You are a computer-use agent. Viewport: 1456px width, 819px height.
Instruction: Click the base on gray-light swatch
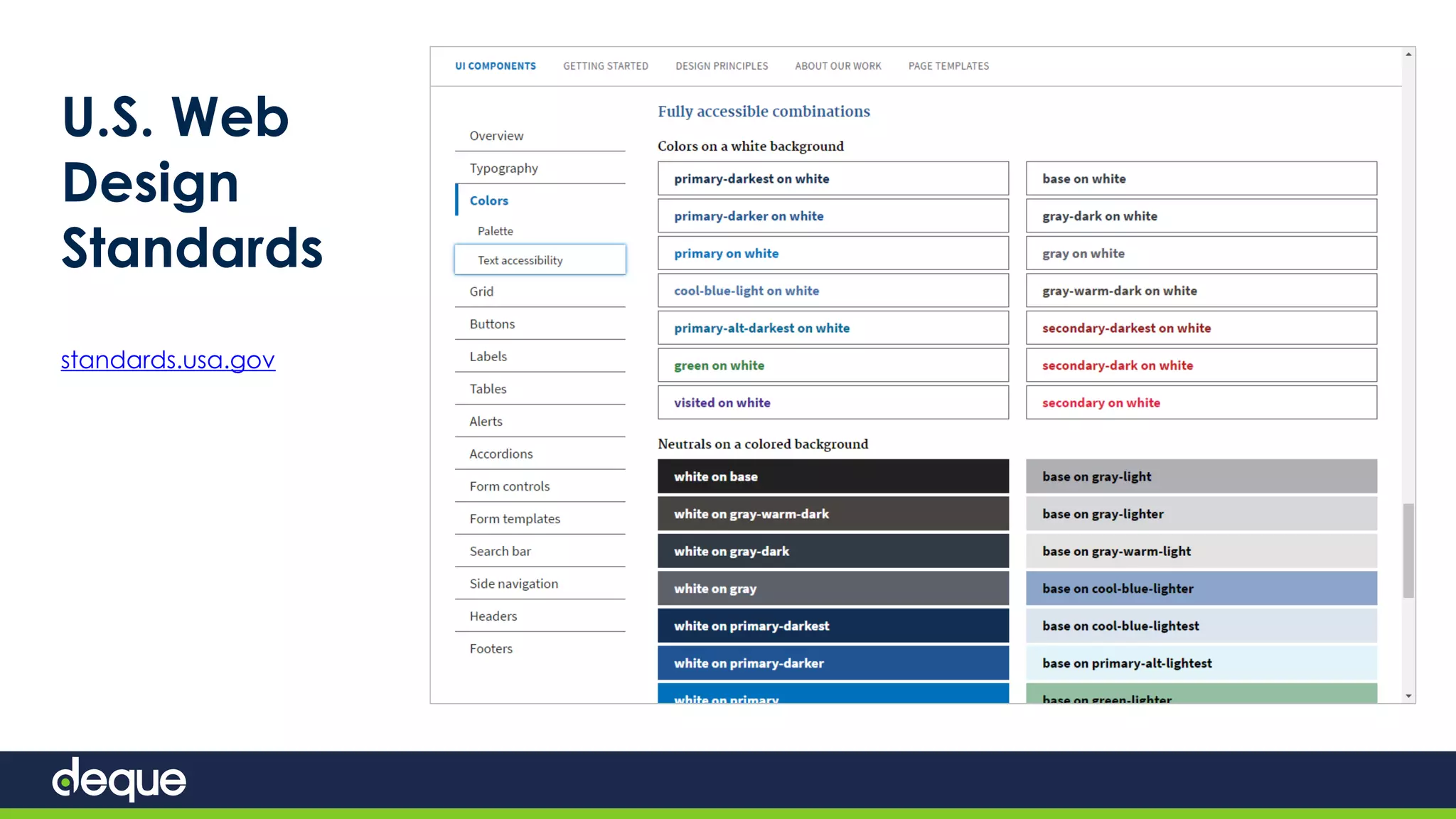coord(1201,476)
